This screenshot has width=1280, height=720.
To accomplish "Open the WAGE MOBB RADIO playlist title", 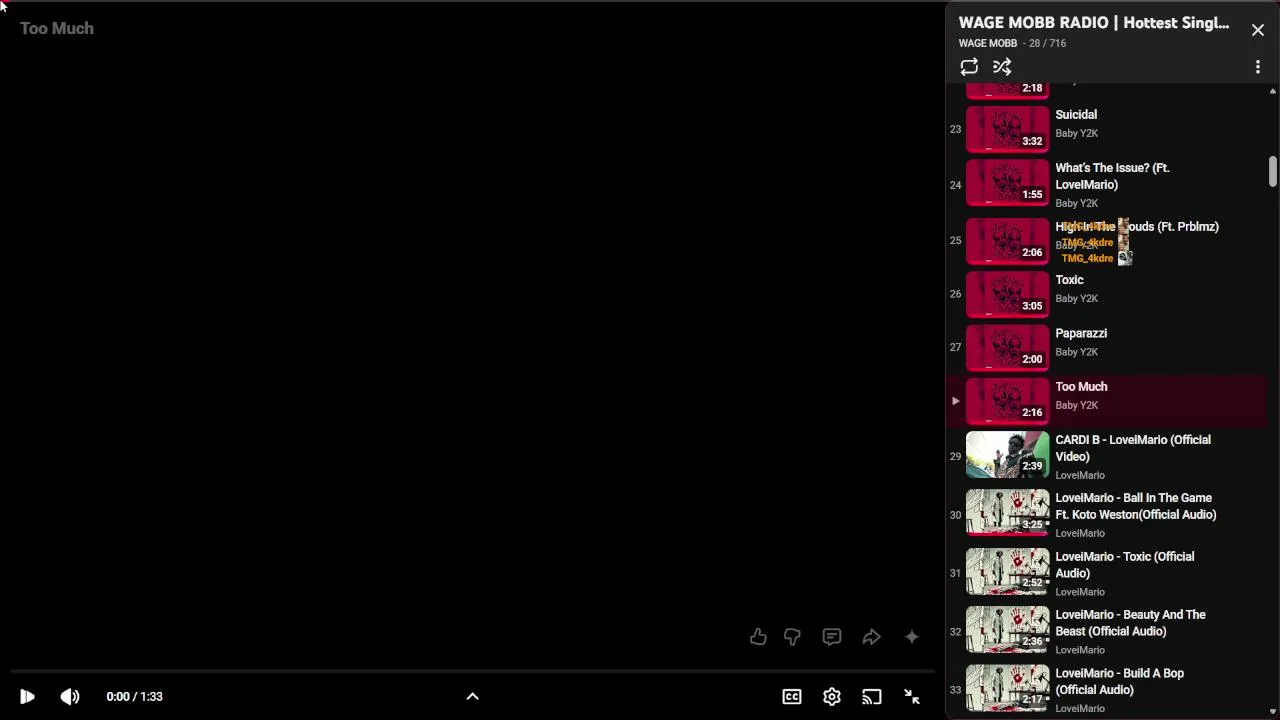I will [x=1094, y=23].
